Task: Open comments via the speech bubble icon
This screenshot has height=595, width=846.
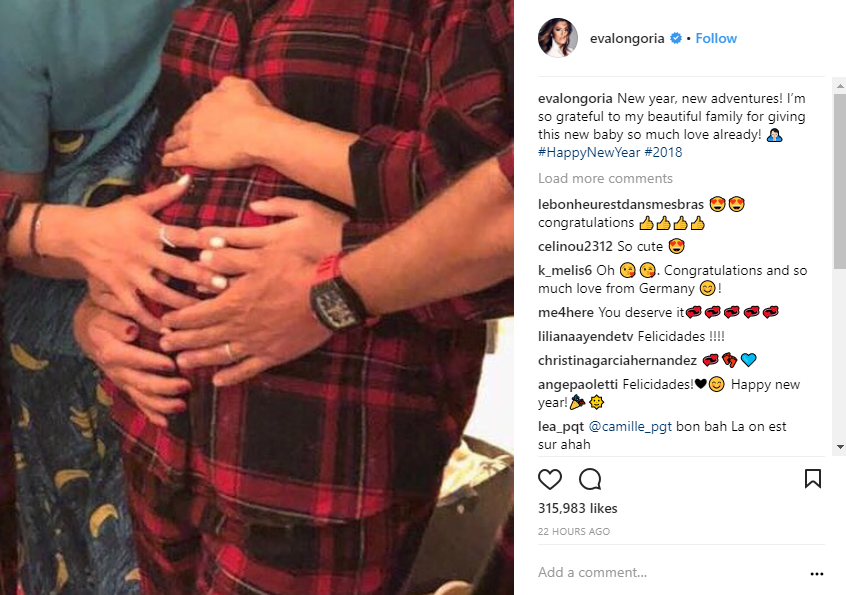Action: pyautogui.click(x=590, y=479)
